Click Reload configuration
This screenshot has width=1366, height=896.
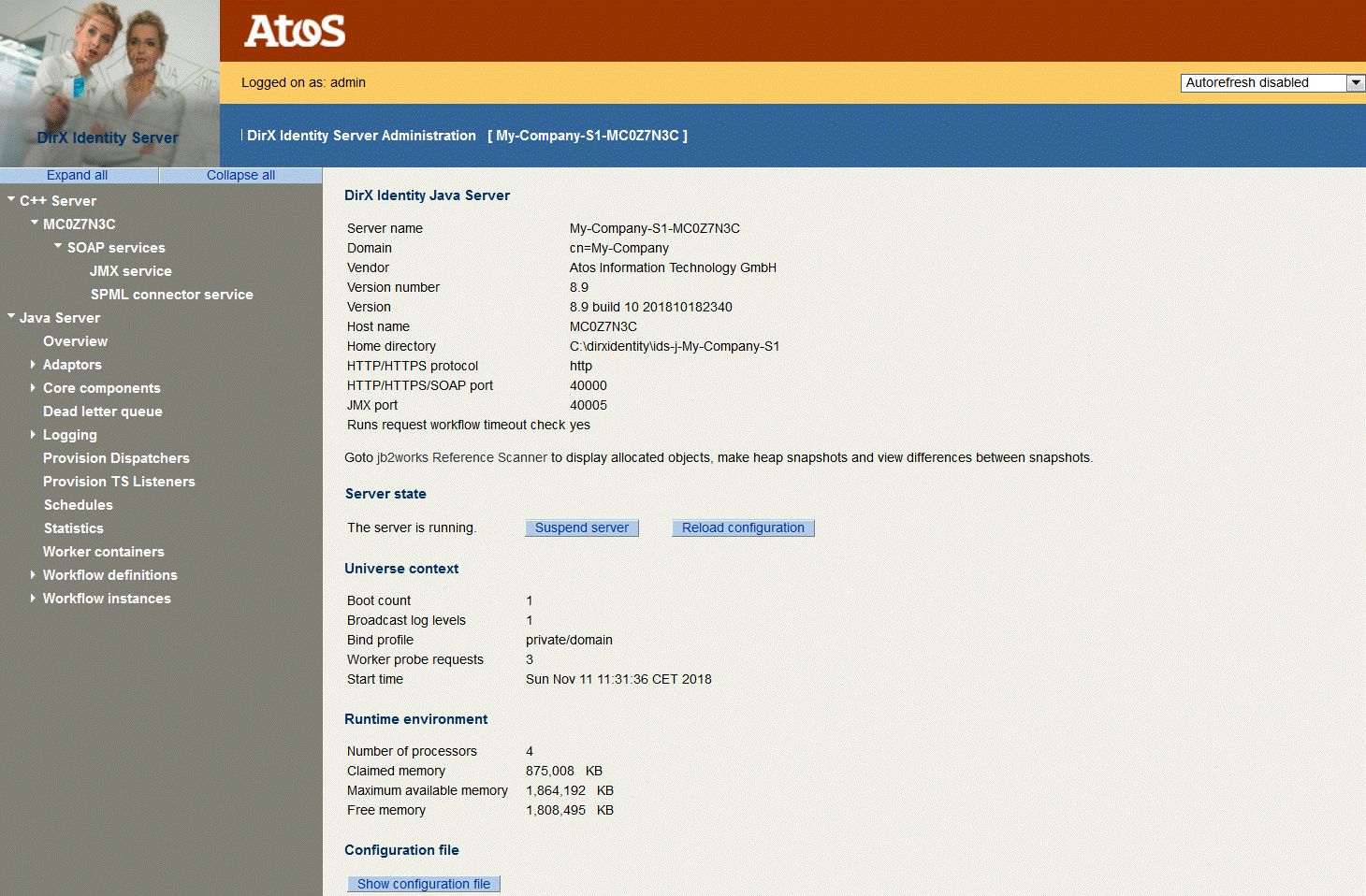[x=743, y=527]
